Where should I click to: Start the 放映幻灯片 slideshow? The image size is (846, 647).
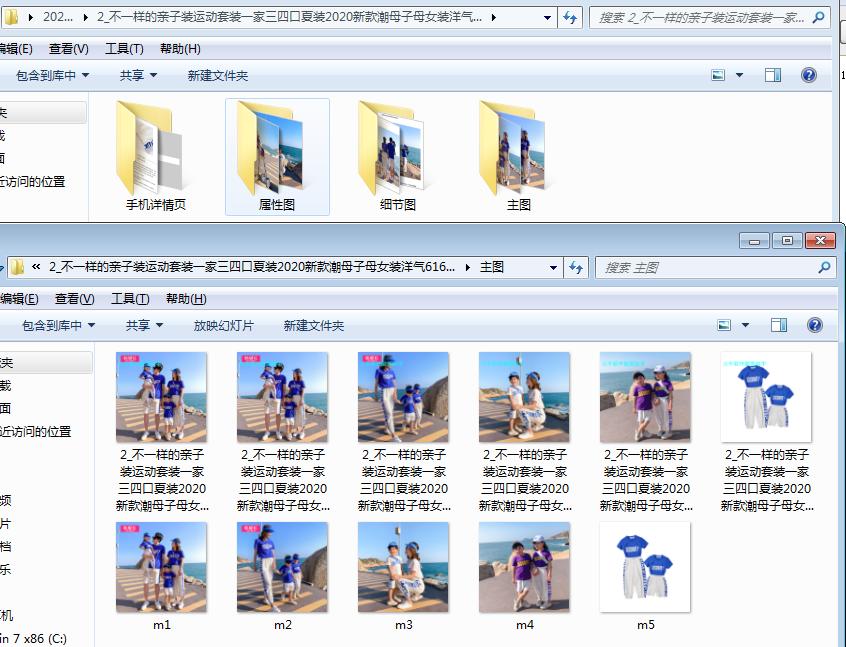pos(224,324)
